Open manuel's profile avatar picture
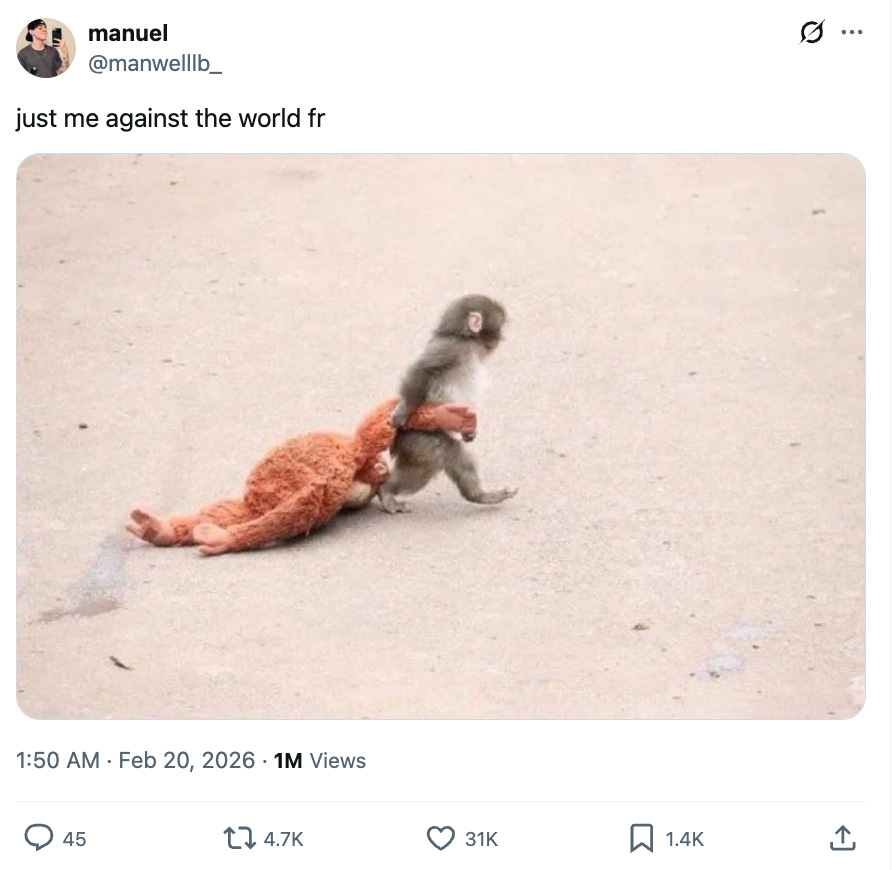Image resolution: width=892 pixels, height=870 pixels. (46, 48)
